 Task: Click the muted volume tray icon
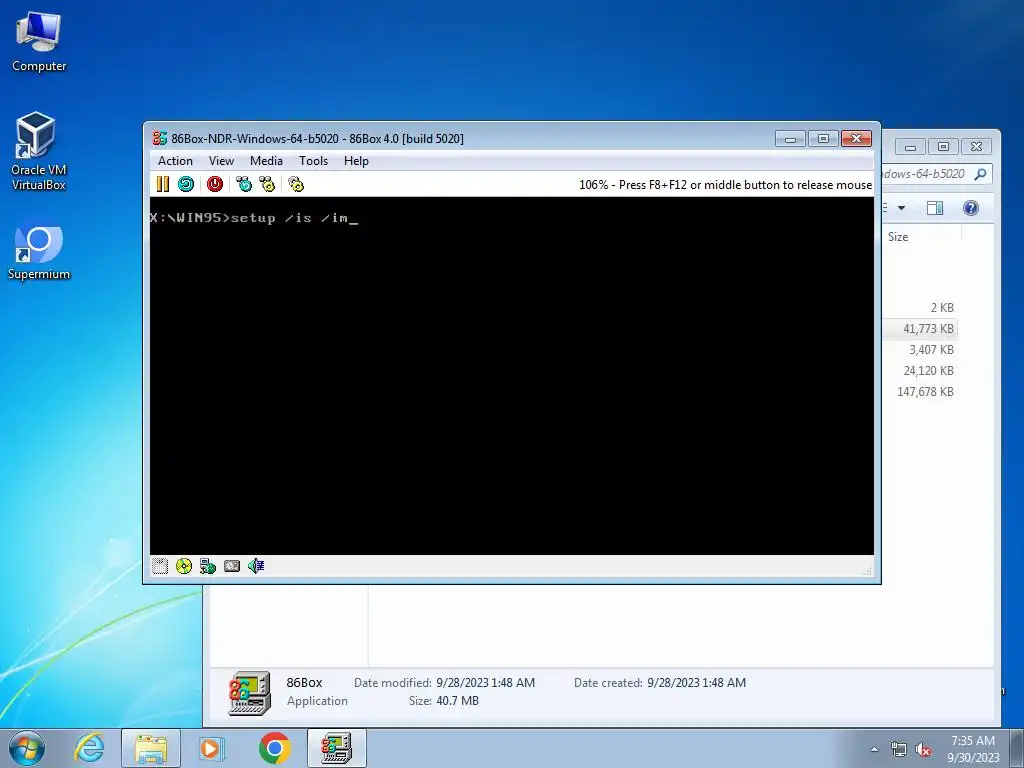click(923, 750)
